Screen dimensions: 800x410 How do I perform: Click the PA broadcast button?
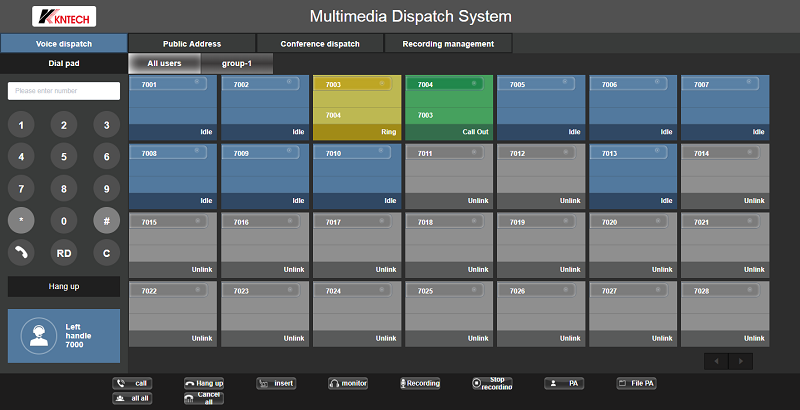[564, 383]
